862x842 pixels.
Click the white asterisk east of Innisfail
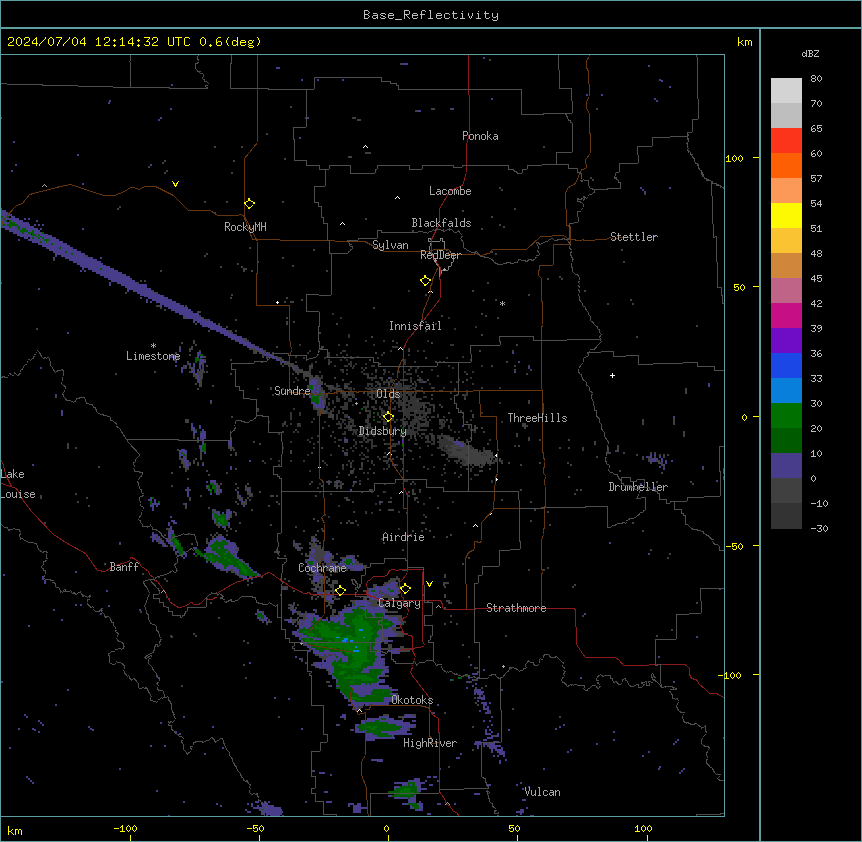point(502,304)
